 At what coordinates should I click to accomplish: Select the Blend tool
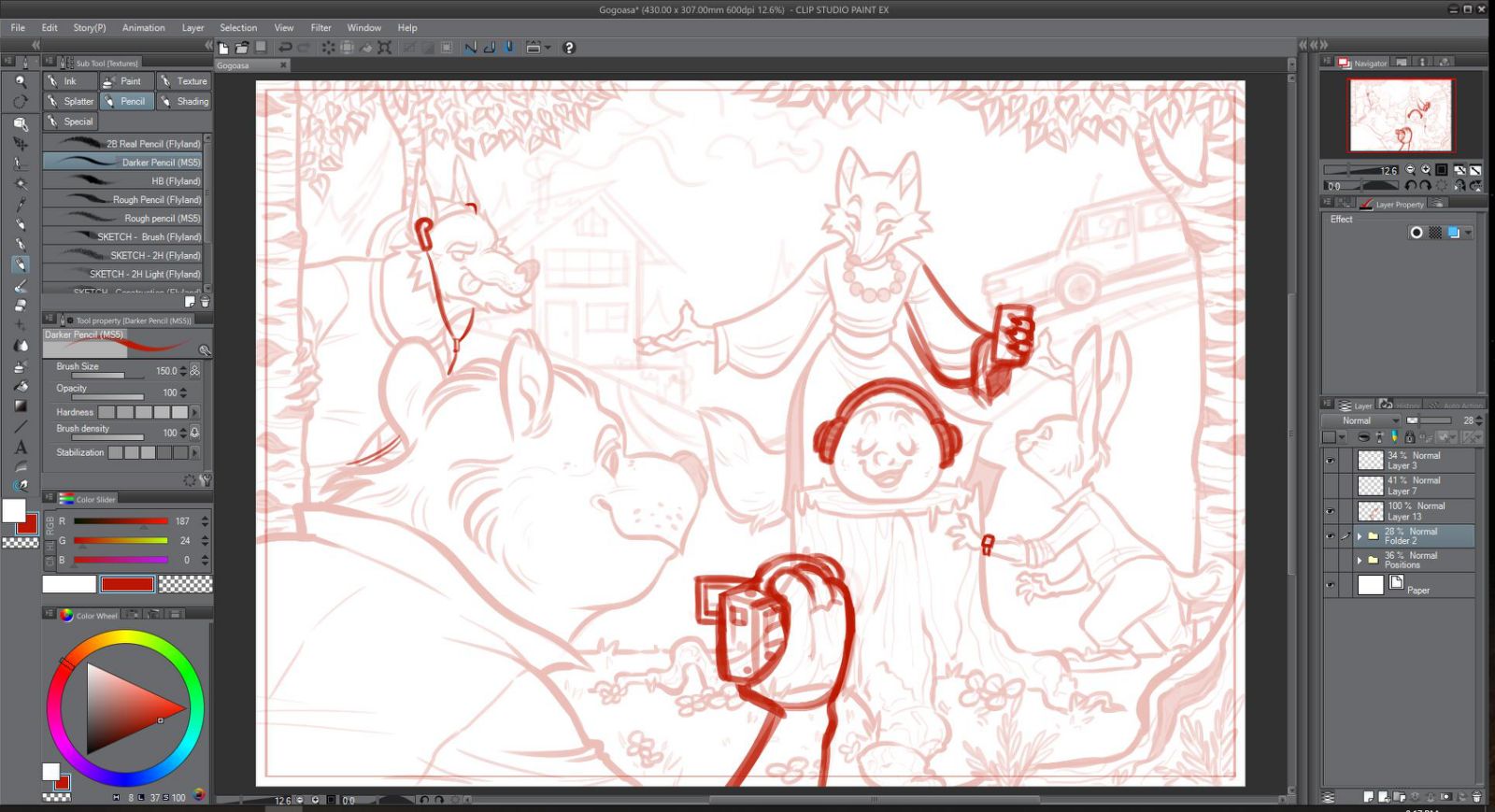tap(20, 345)
